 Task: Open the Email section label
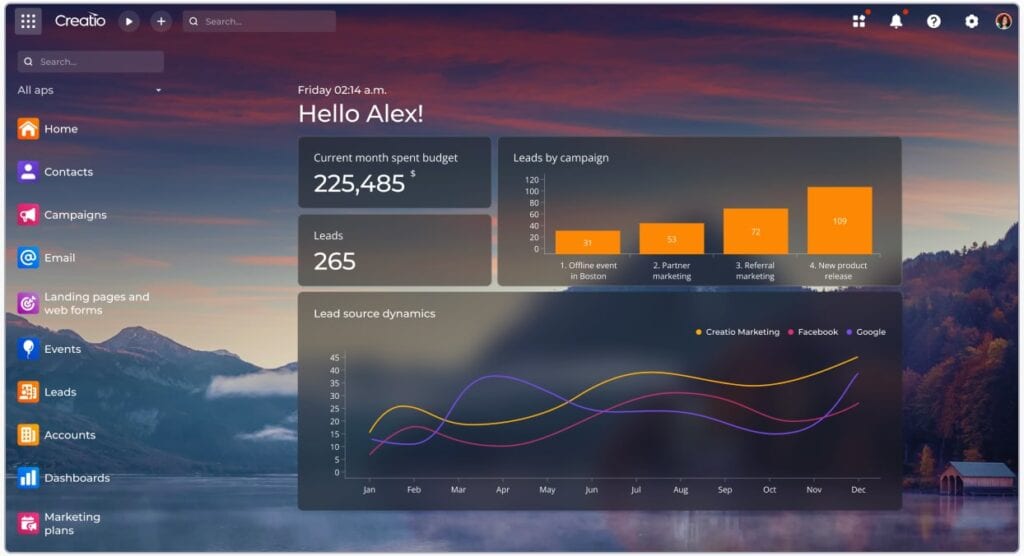point(59,258)
